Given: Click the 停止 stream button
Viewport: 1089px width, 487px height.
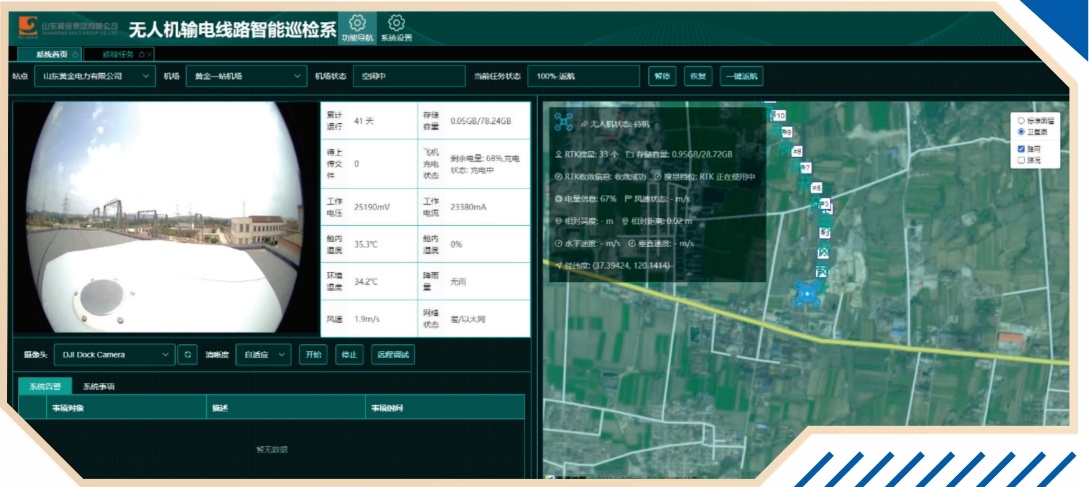Looking at the screenshot, I should [349, 354].
